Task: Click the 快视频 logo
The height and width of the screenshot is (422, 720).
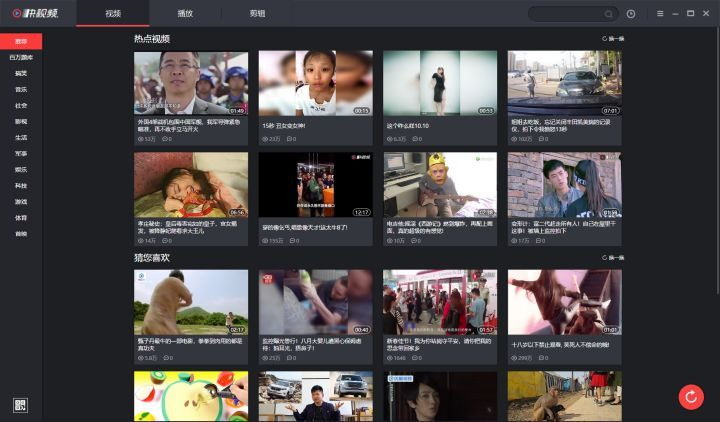Action: (35, 13)
